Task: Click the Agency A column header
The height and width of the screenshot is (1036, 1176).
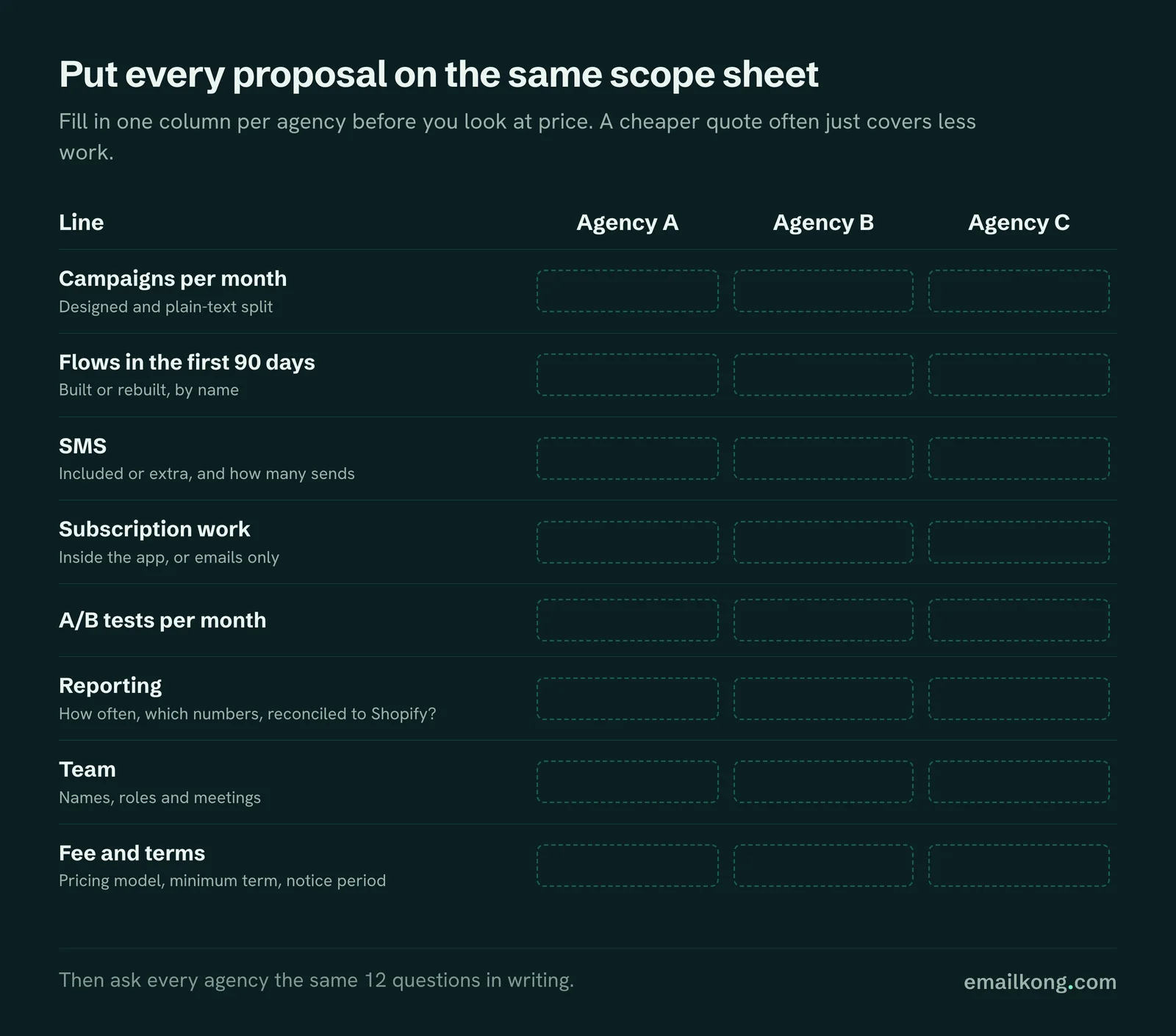Action: [627, 223]
